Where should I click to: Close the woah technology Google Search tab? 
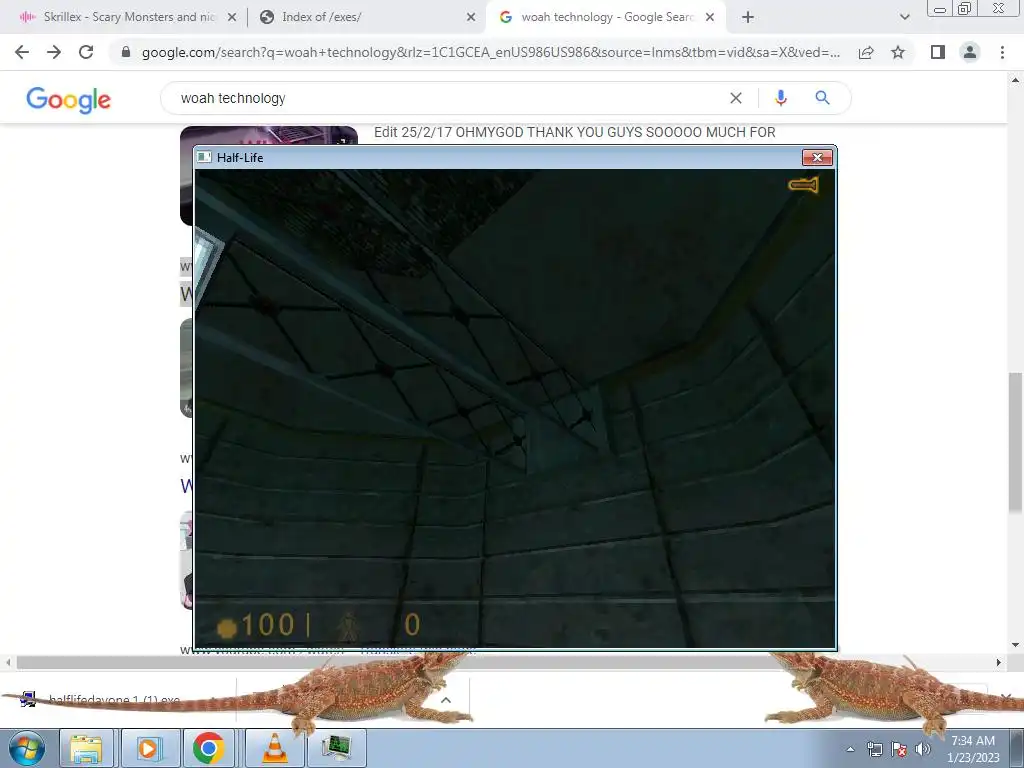pyautogui.click(x=710, y=18)
